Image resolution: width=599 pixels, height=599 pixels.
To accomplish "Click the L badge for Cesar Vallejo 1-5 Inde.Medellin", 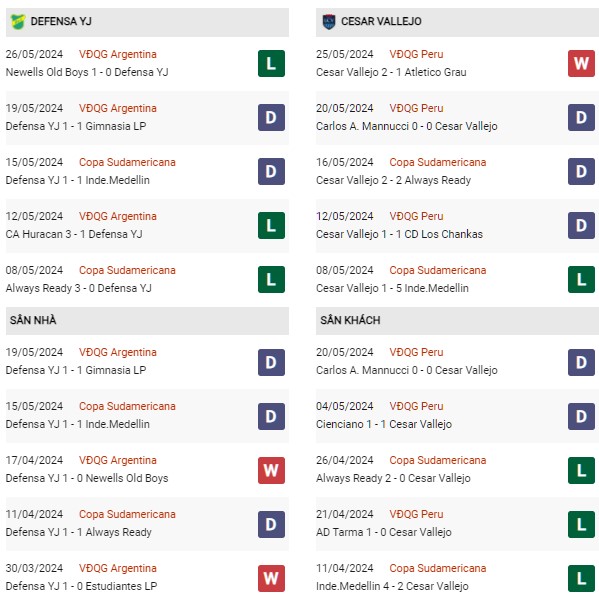I will pos(581,279).
